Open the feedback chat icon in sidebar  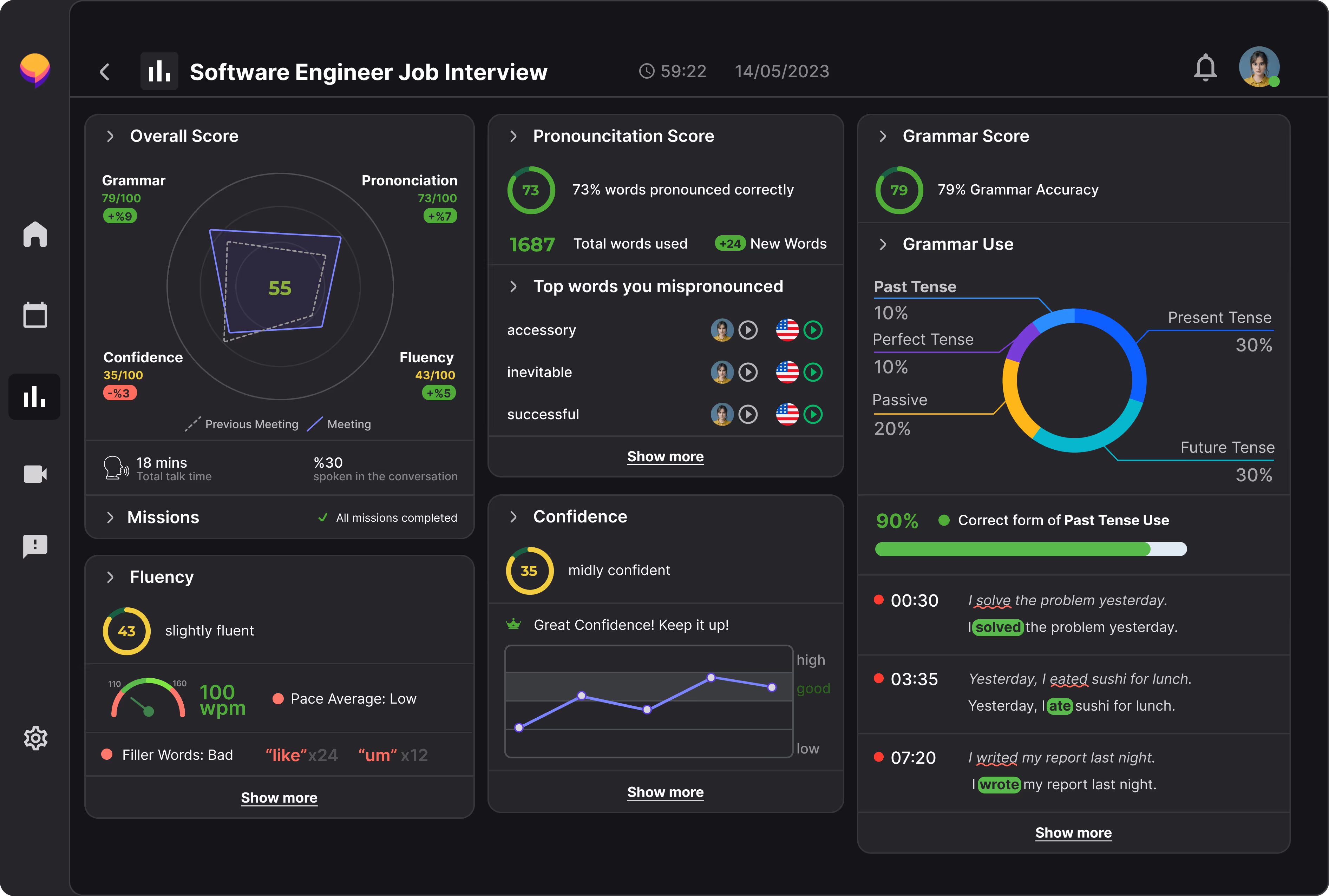pos(35,546)
